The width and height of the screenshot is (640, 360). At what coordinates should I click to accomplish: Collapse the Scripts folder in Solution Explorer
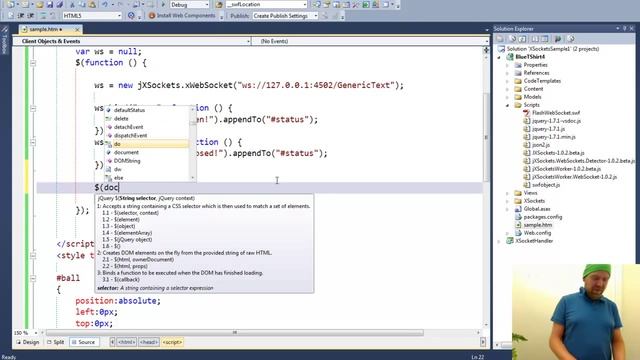(x=508, y=105)
